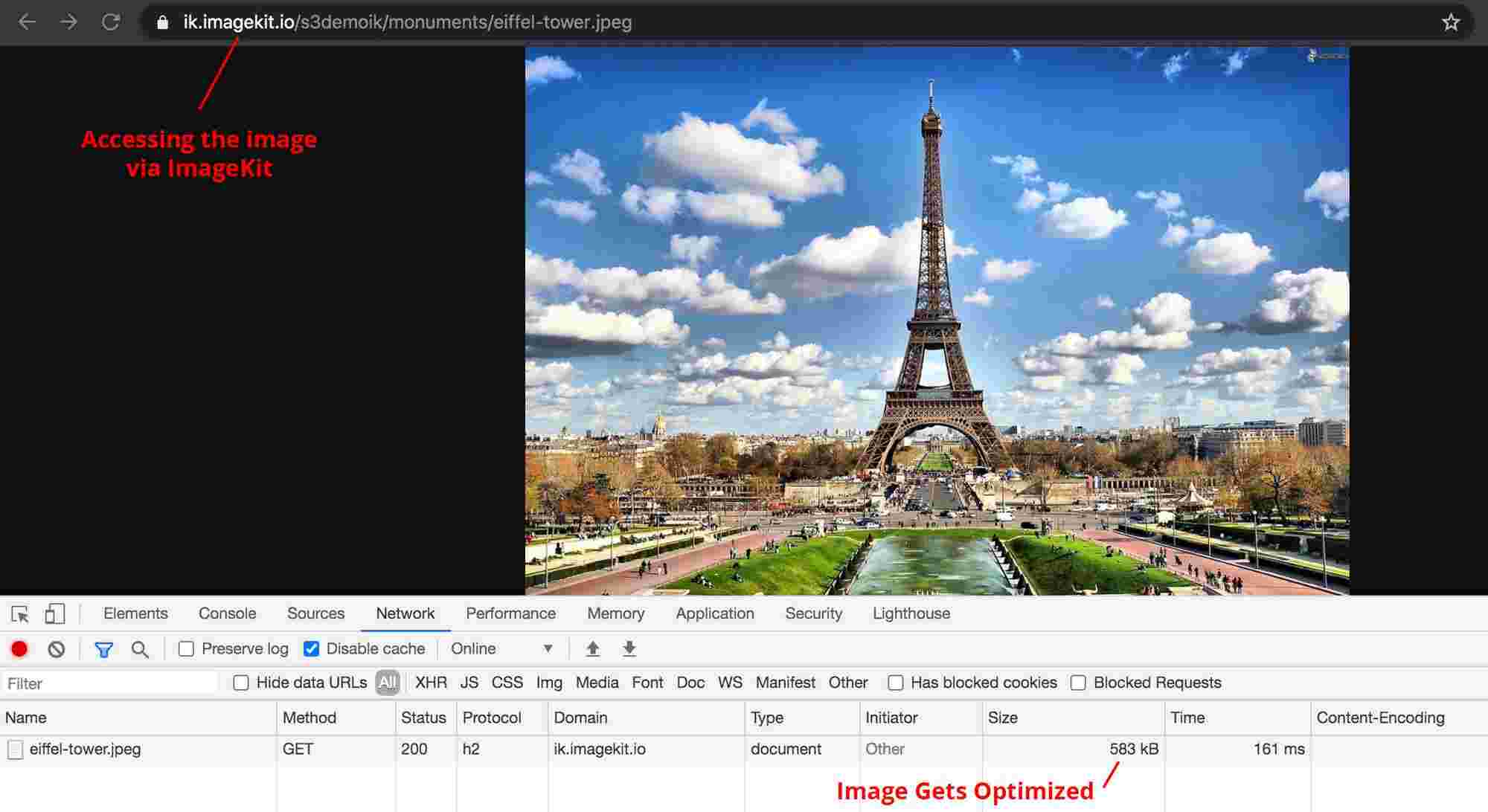Image resolution: width=1488 pixels, height=812 pixels.
Task: Enable Preserve log
Action: pos(187,648)
